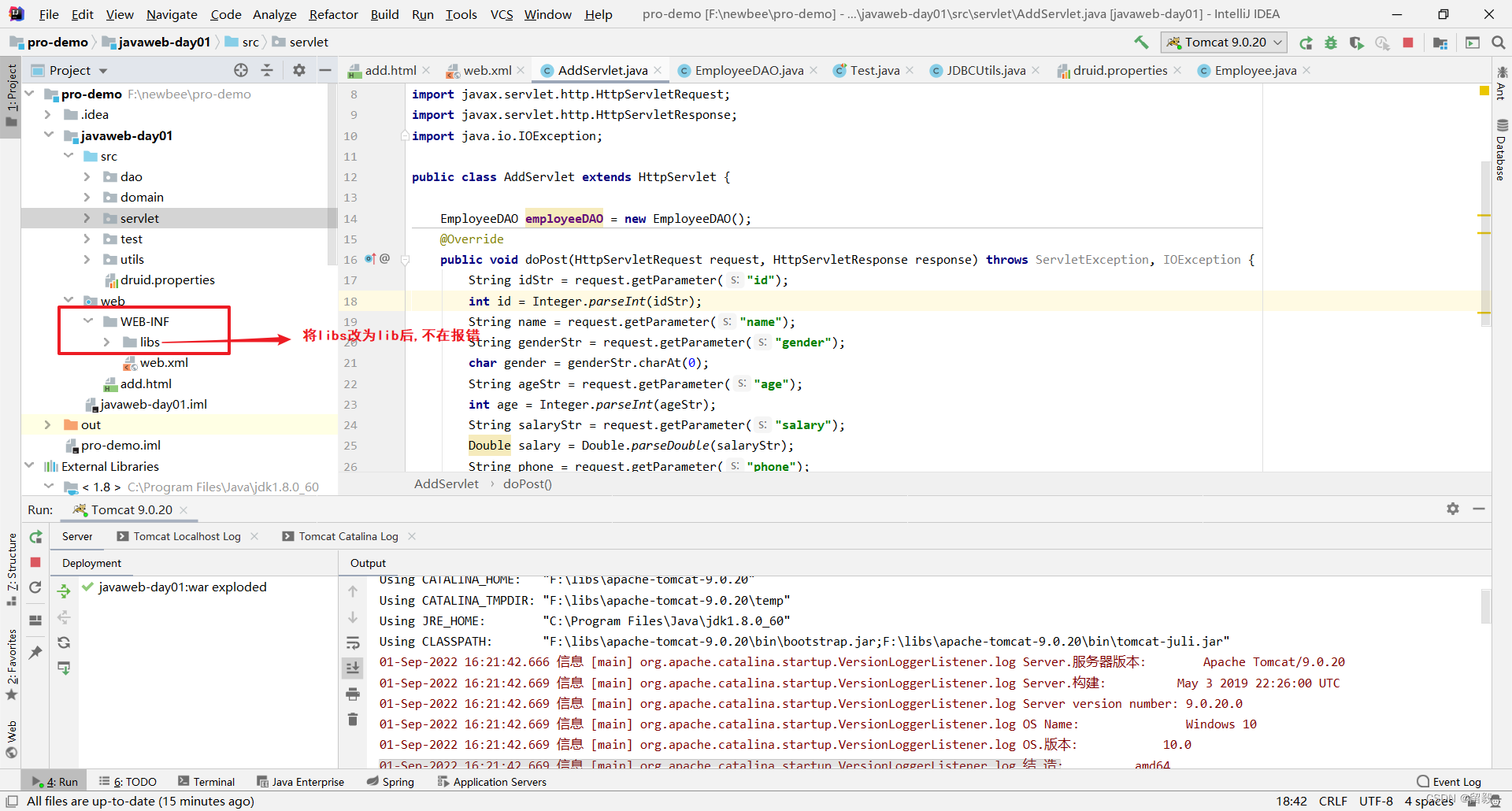Switch to Tomcat Catalina Log tab
This screenshot has height=811, width=1512.
[348, 536]
